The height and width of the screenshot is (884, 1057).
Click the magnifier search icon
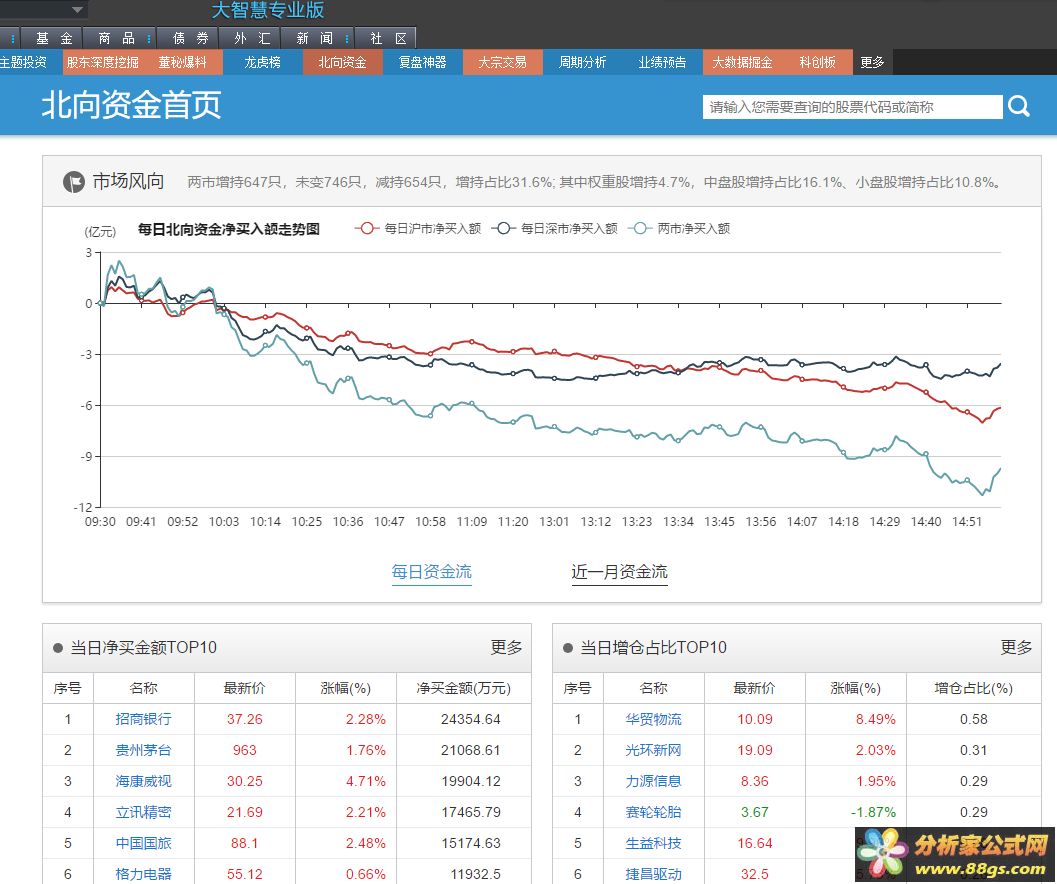pos(1019,106)
